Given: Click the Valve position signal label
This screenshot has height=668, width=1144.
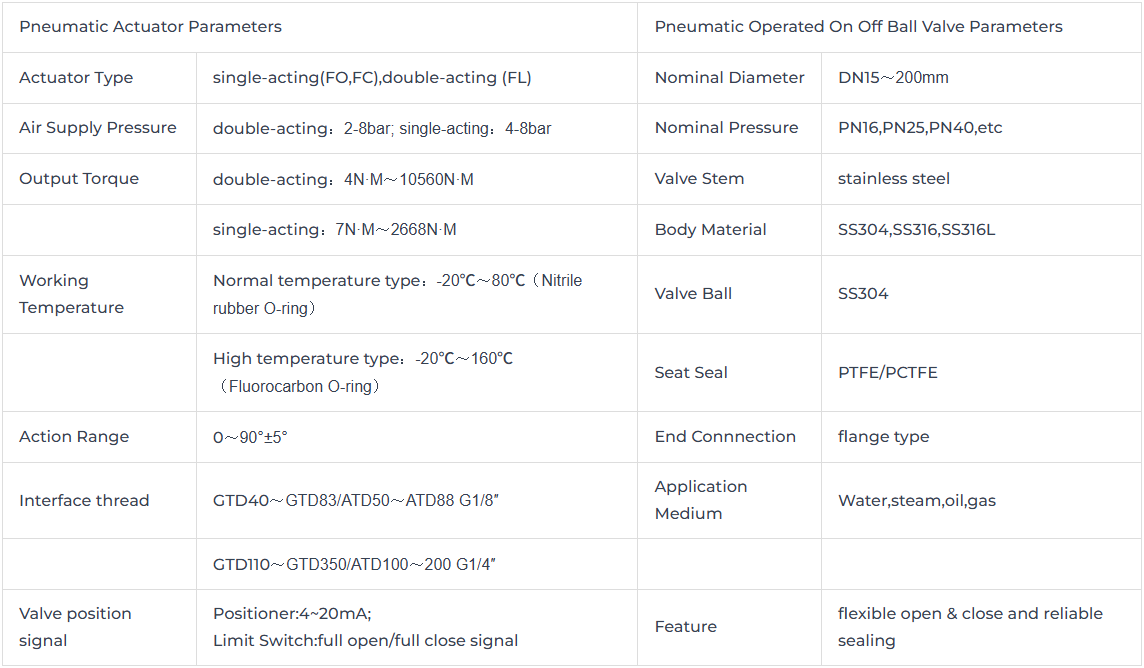Looking at the screenshot, I should coord(75,627).
